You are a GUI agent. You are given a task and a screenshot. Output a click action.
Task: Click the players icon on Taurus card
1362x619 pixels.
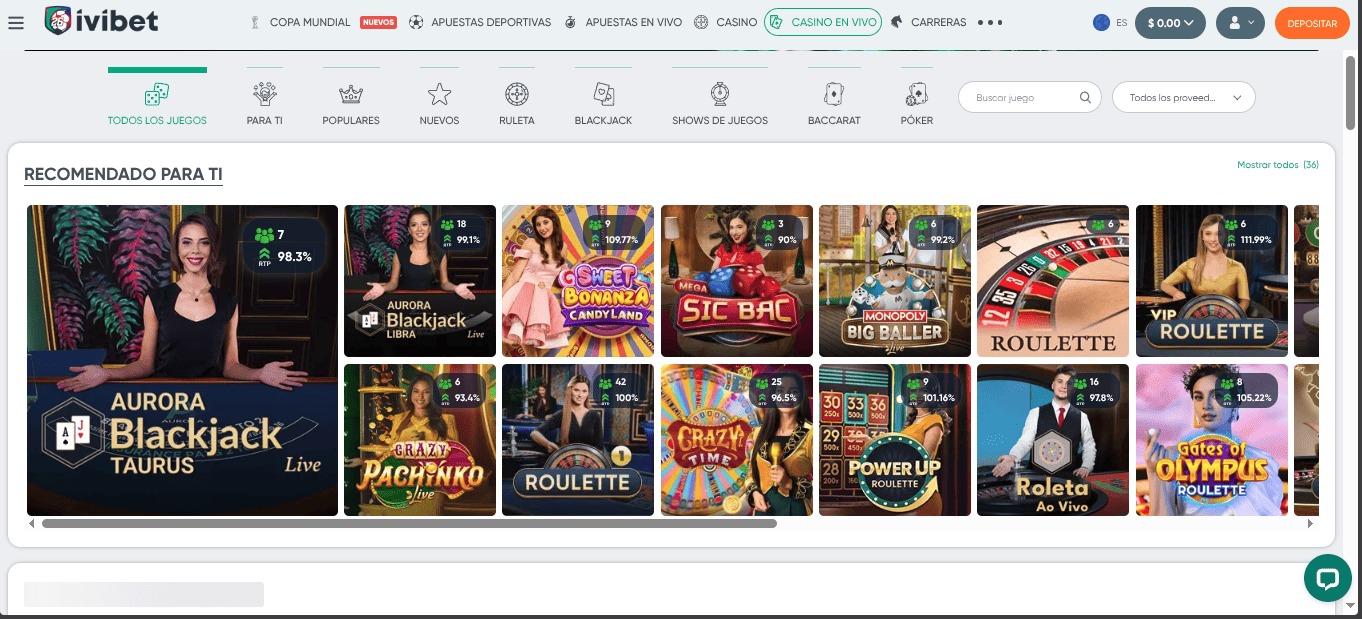pos(264,236)
